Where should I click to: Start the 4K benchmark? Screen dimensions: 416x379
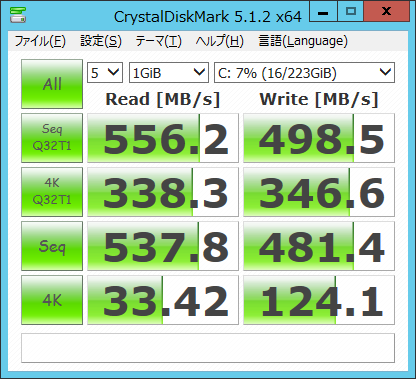click(x=52, y=300)
